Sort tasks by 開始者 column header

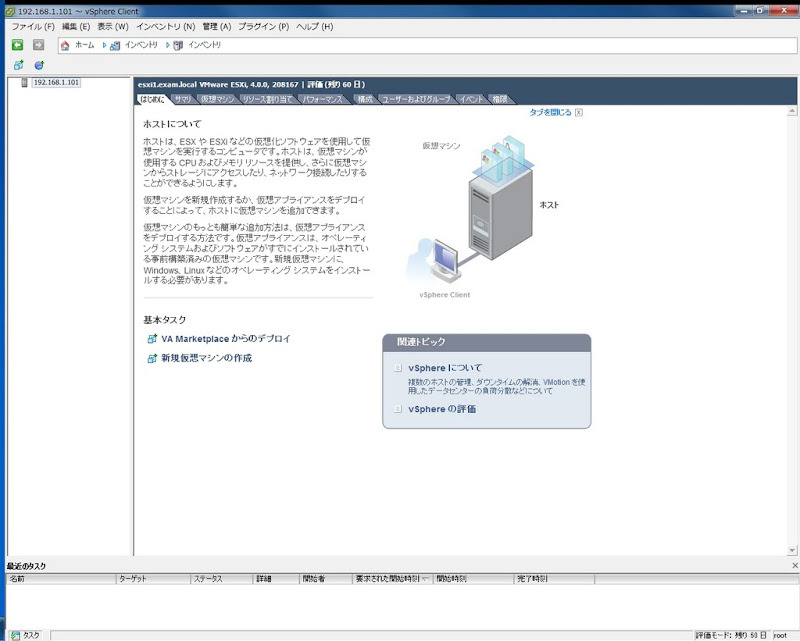click(326, 579)
